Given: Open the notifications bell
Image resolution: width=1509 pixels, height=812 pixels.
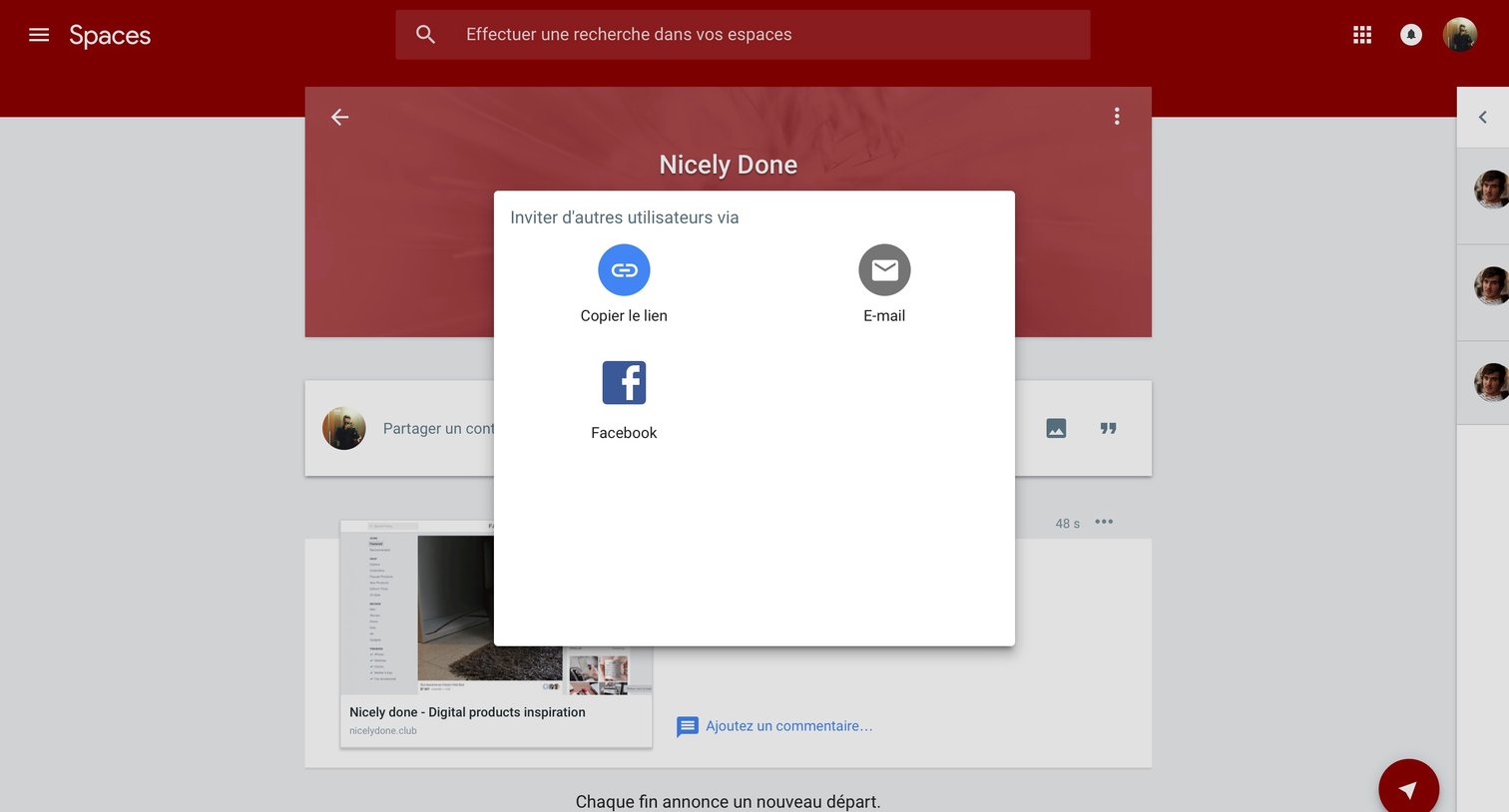Looking at the screenshot, I should click(x=1411, y=35).
